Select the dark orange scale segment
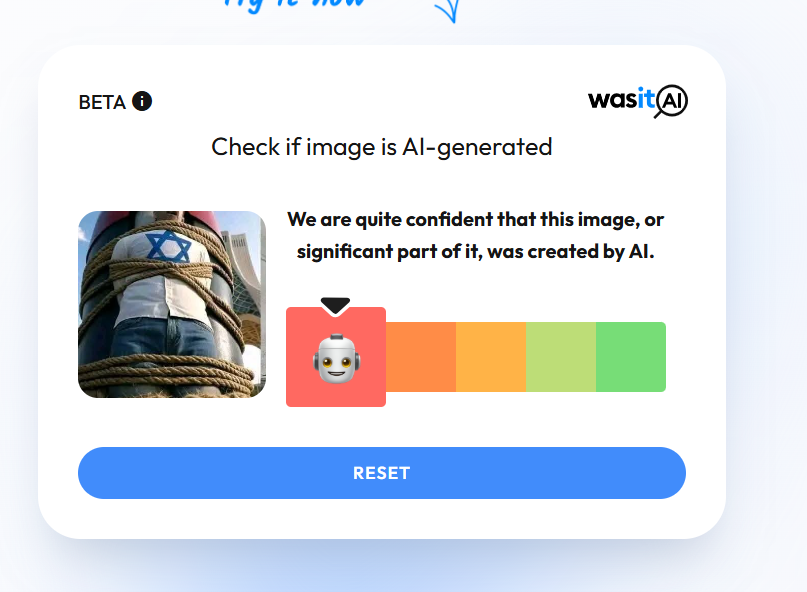 pos(421,357)
